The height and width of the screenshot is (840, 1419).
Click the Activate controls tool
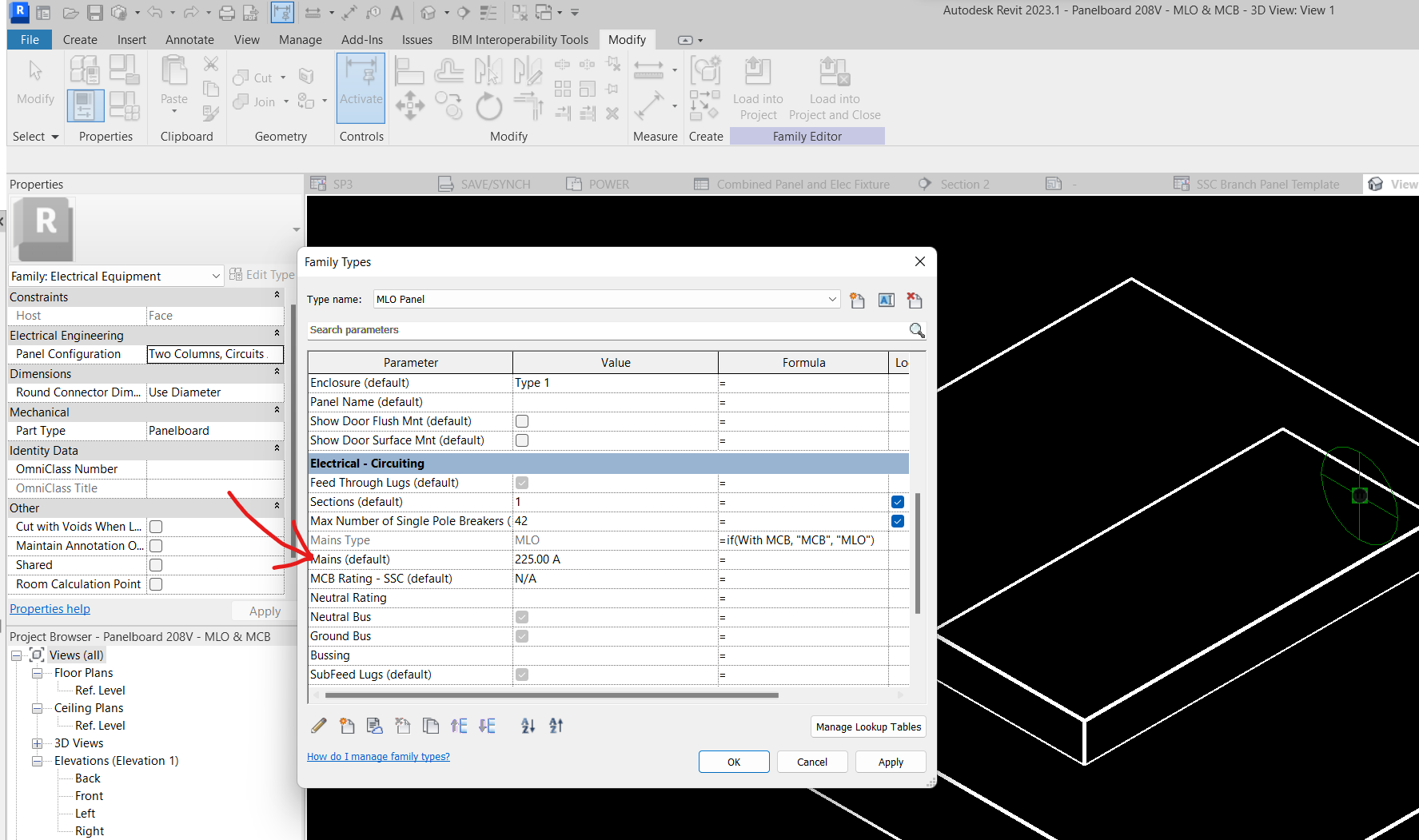click(361, 87)
